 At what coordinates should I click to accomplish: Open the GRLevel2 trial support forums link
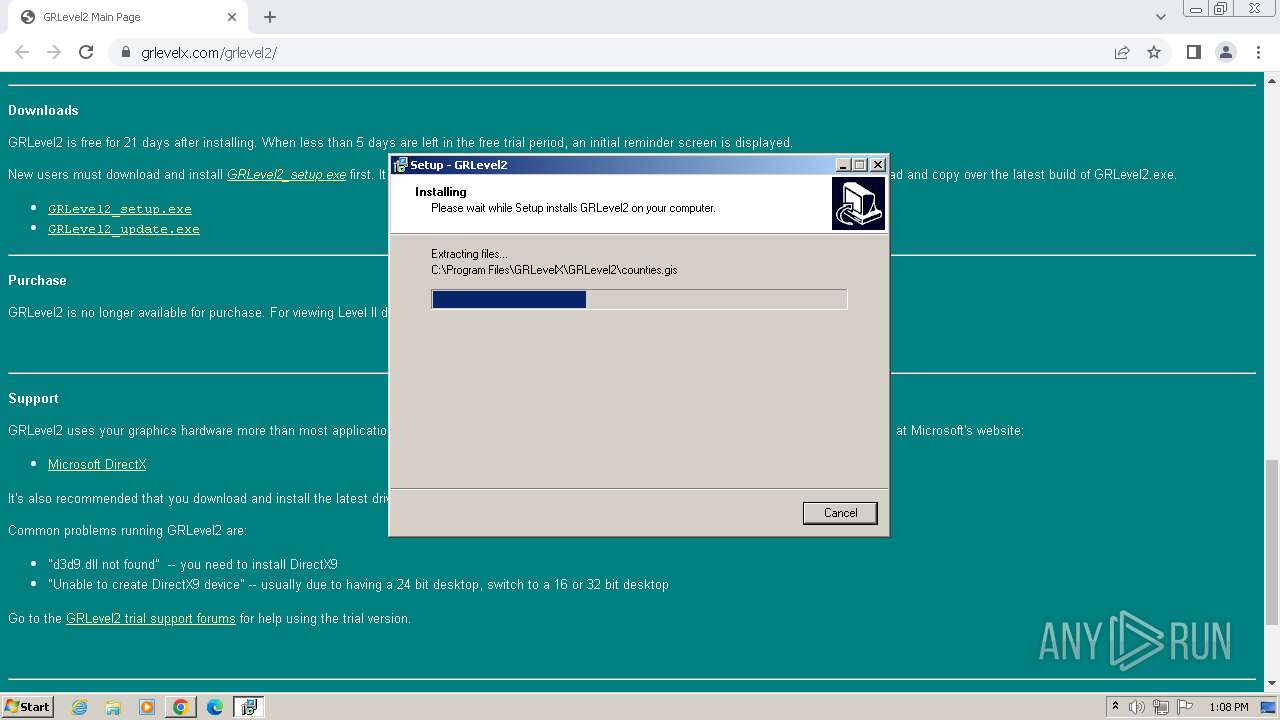pos(151,618)
